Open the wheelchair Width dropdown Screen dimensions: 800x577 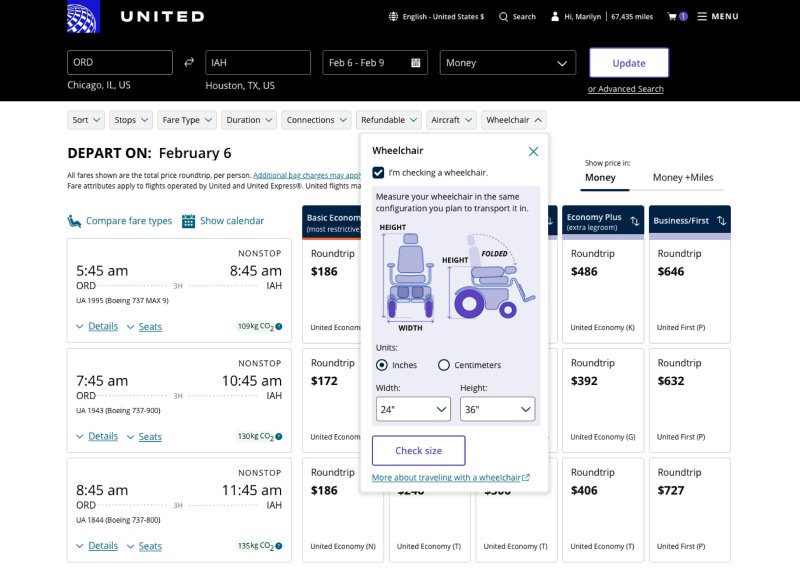pos(414,409)
